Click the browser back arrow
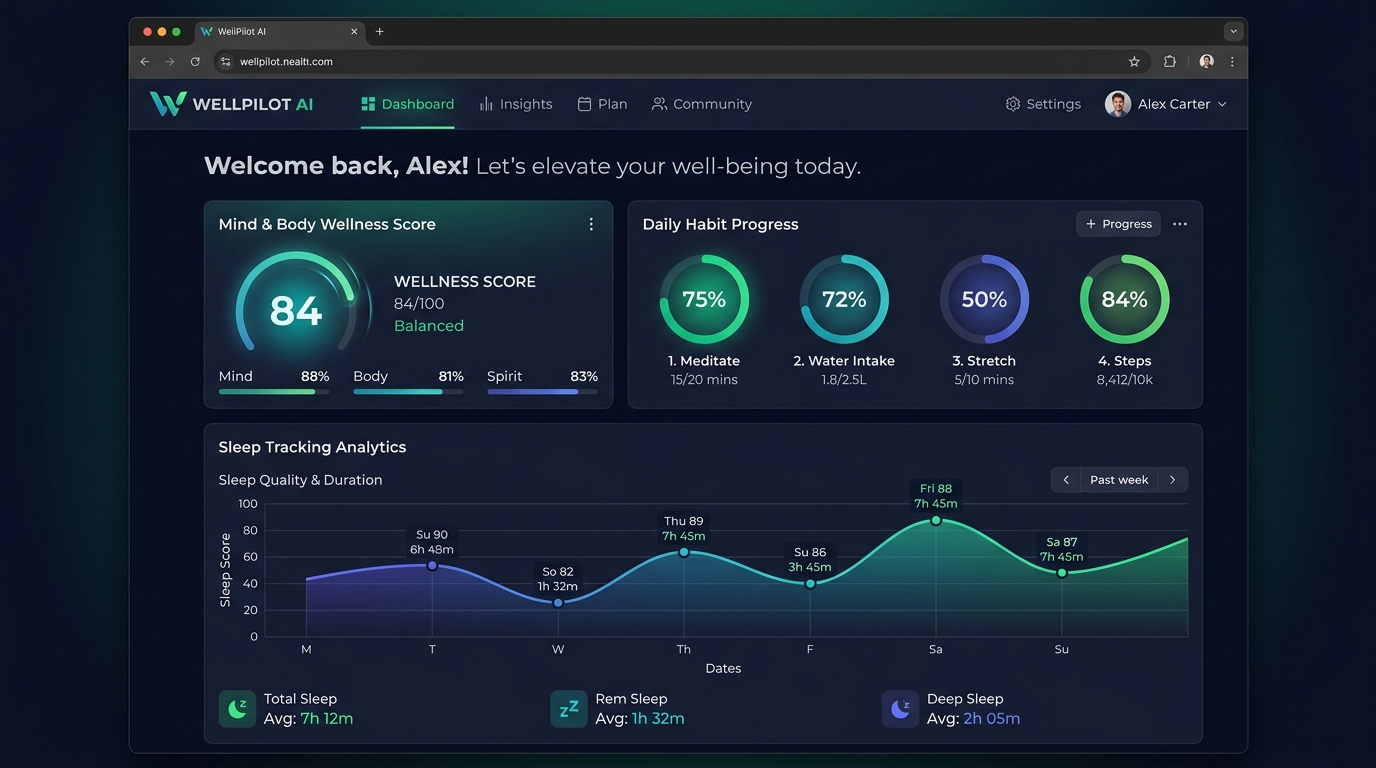 (145, 62)
